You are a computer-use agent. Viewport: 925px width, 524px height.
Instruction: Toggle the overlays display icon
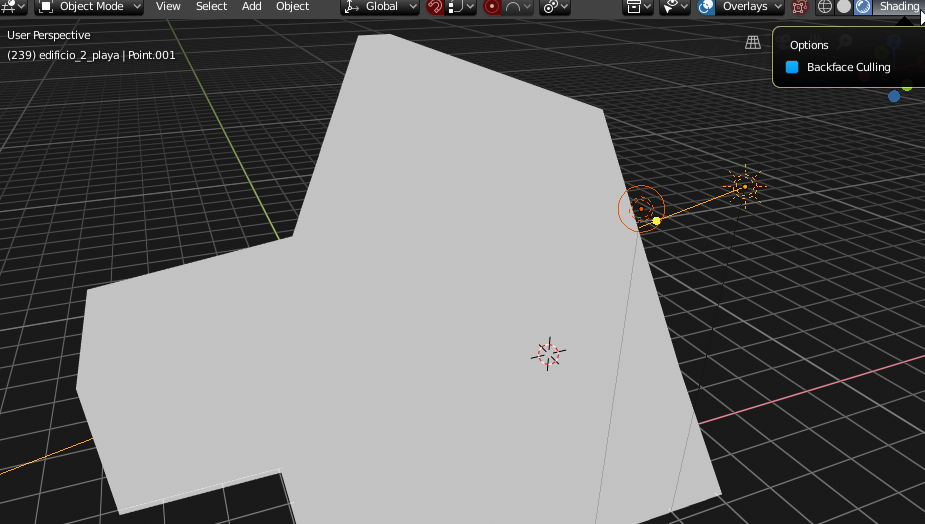pyautogui.click(x=706, y=6)
